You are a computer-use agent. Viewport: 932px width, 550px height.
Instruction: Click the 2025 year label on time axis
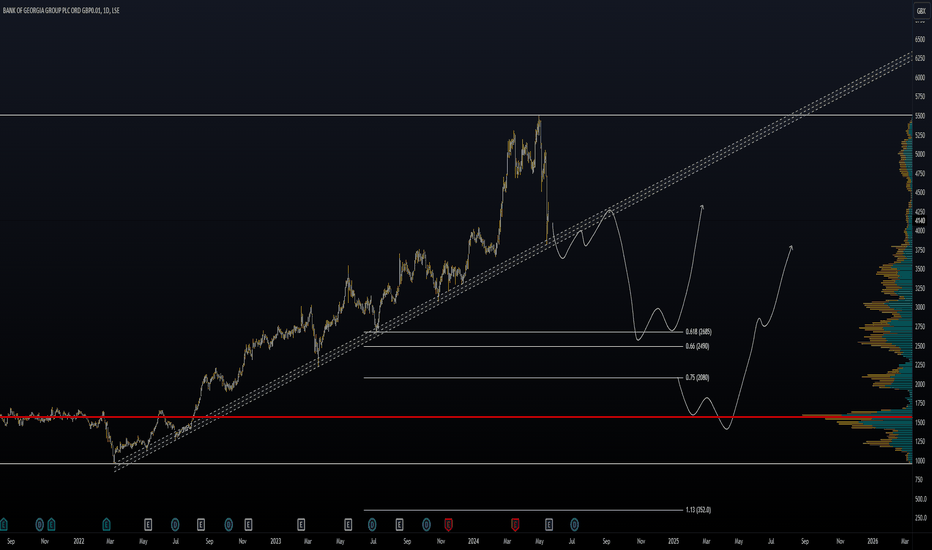[673, 541]
